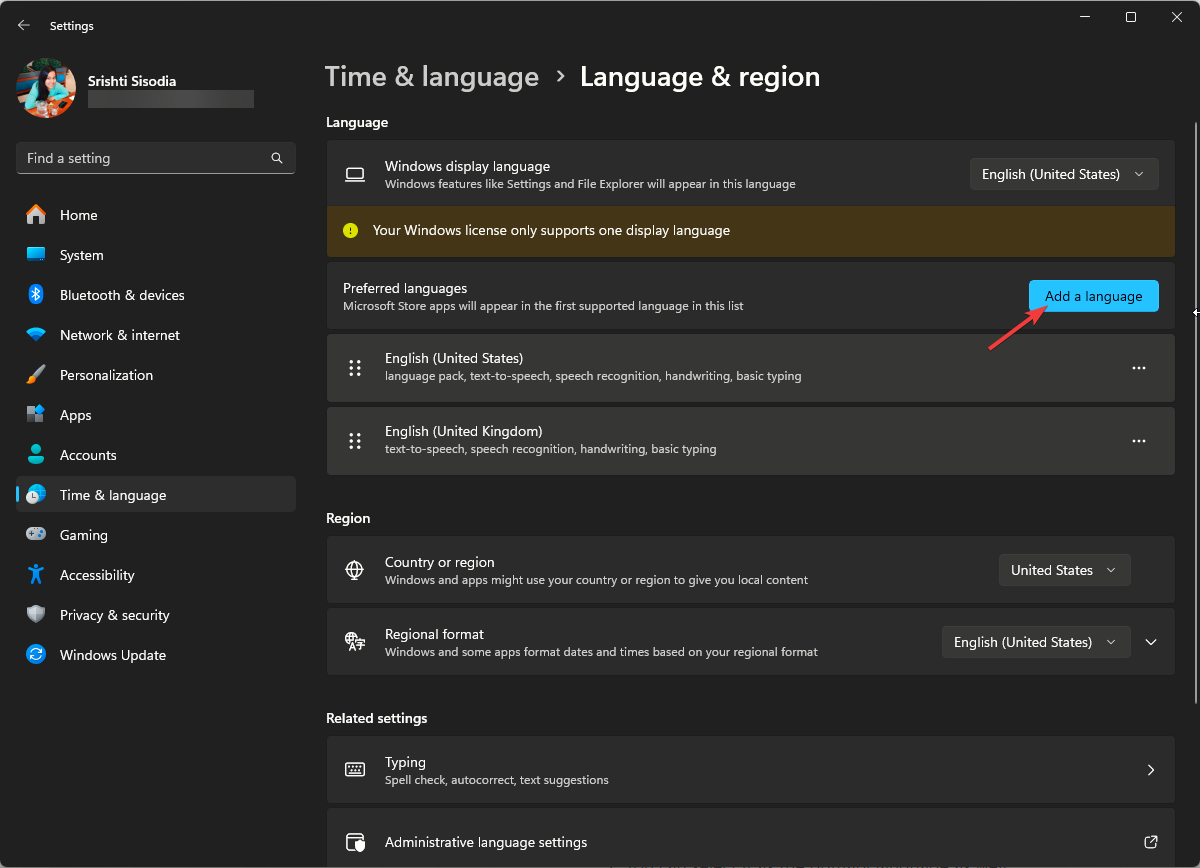Screen dimensions: 1200x868
Task: Select Bluetooth & devices in the sidebar
Action: click(122, 295)
